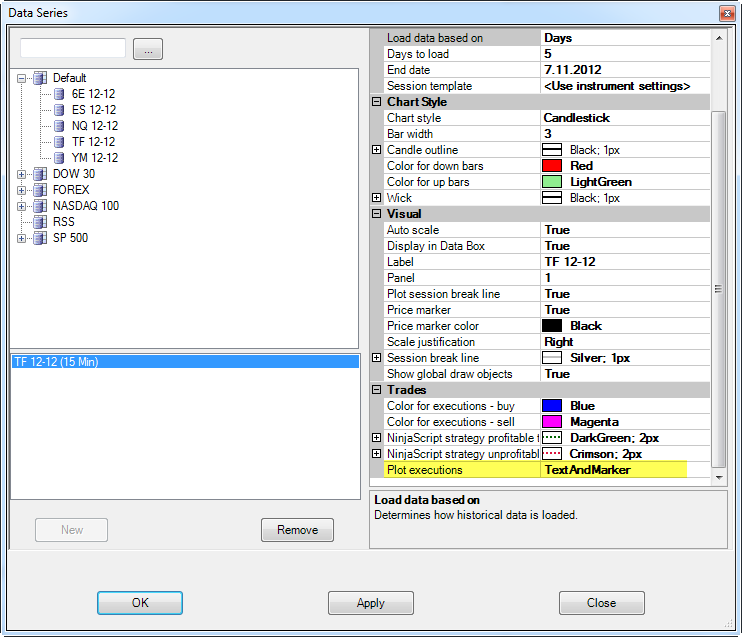742x637 pixels.
Task: Open instrument browse button with ellipsis
Action: click(148, 49)
